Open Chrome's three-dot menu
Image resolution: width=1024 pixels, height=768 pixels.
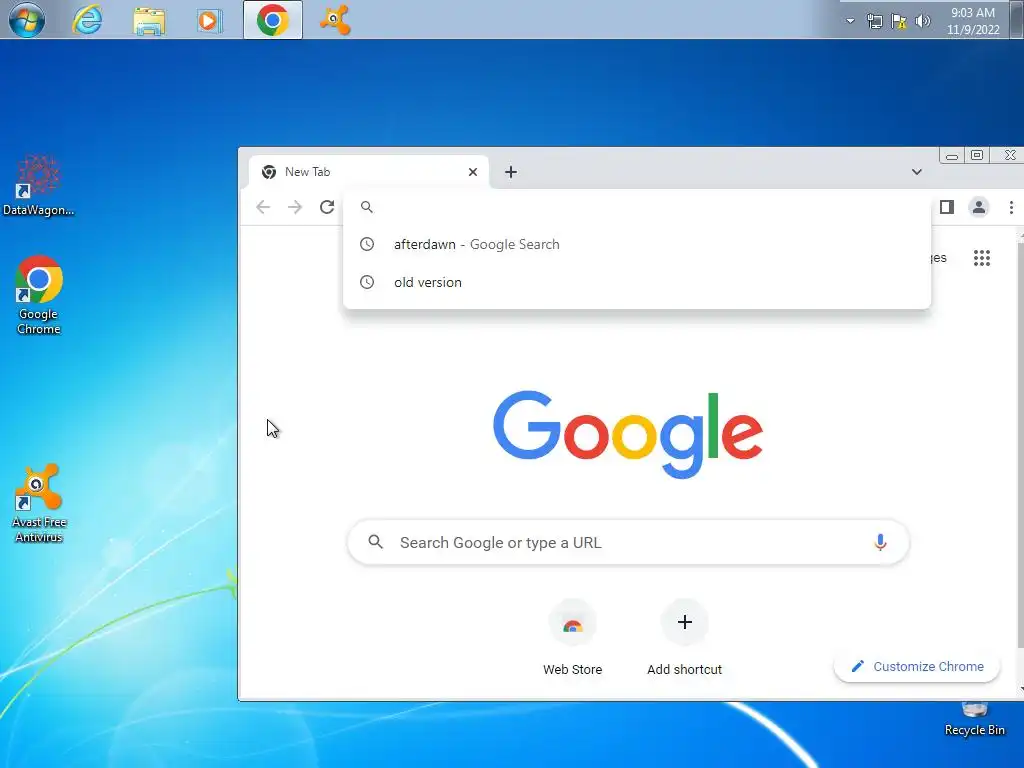1011,207
